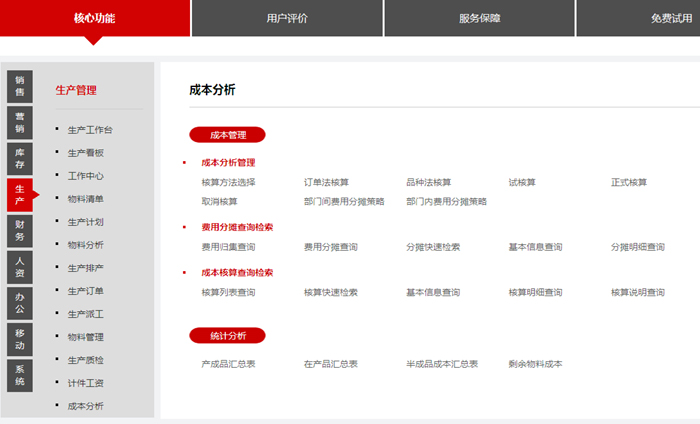Click the red 成本管理 pill button
The image size is (700, 424).
[227, 135]
